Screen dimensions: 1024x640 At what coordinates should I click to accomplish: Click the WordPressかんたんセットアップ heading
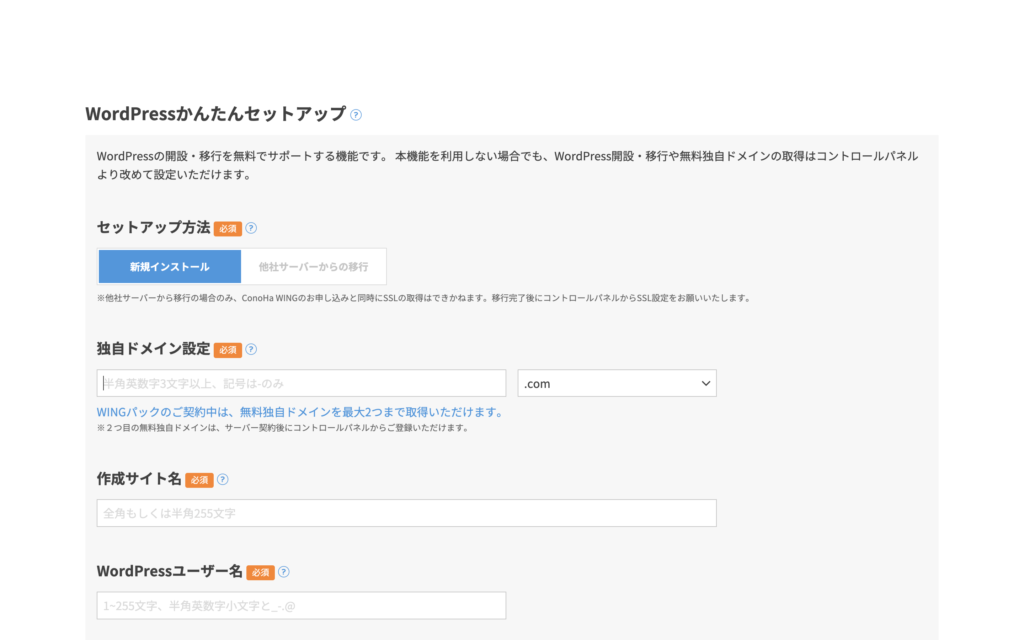click(x=215, y=114)
